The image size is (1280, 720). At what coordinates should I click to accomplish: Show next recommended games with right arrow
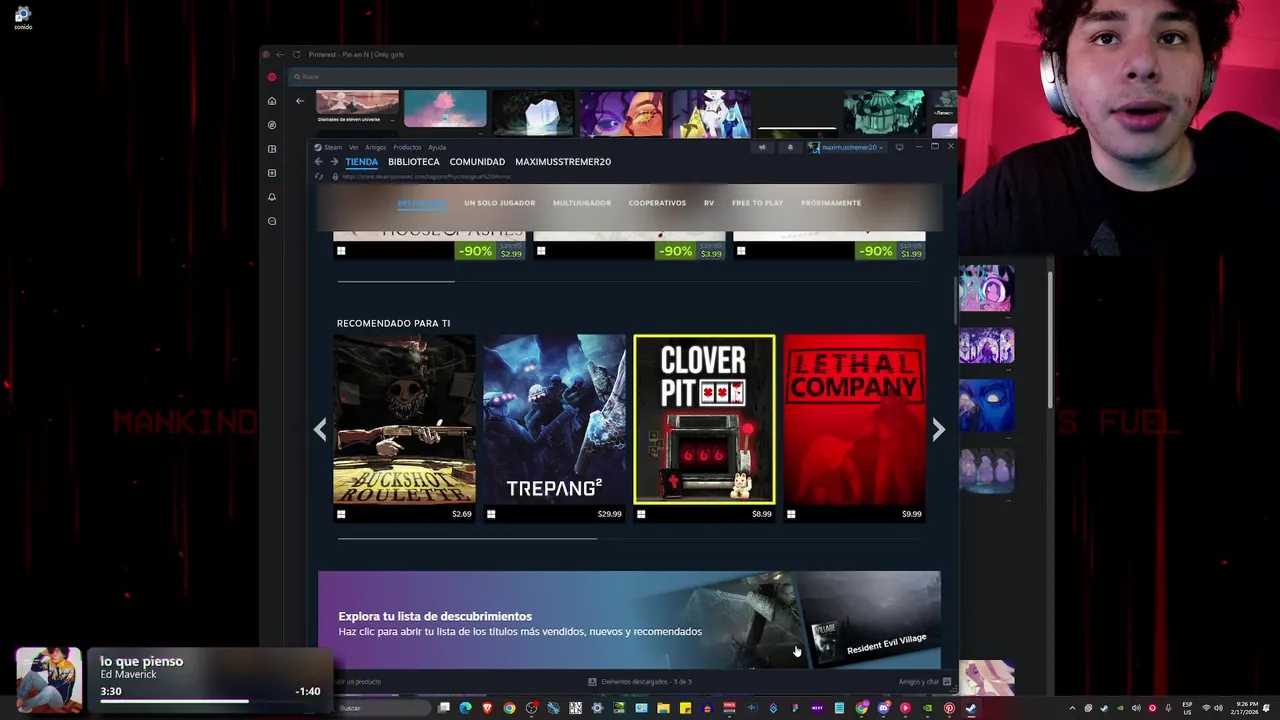coord(938,429)
